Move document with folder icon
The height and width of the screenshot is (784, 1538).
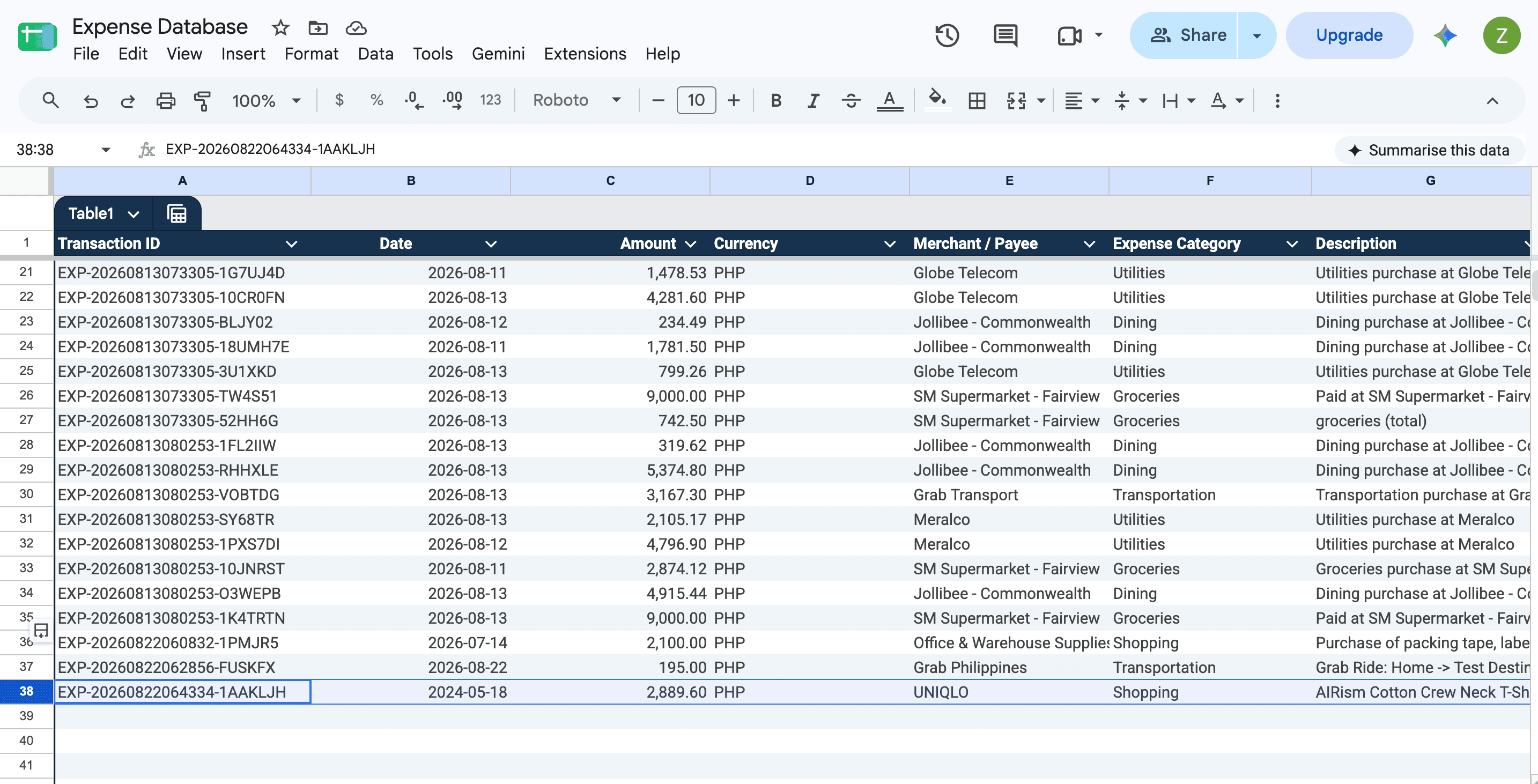(x=317, y=27)
